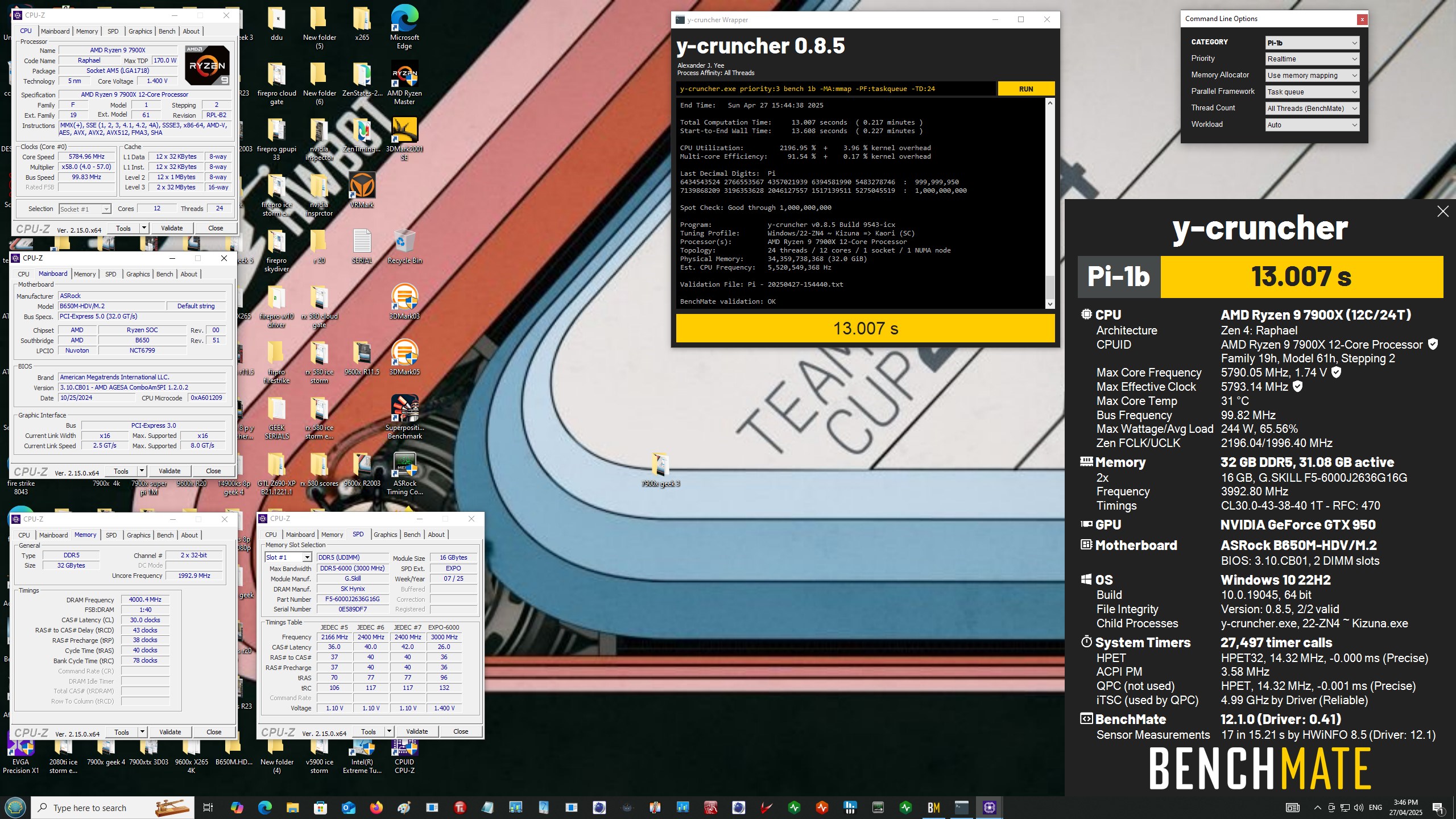Open BenchMate from the taskbar

point(933,807)
